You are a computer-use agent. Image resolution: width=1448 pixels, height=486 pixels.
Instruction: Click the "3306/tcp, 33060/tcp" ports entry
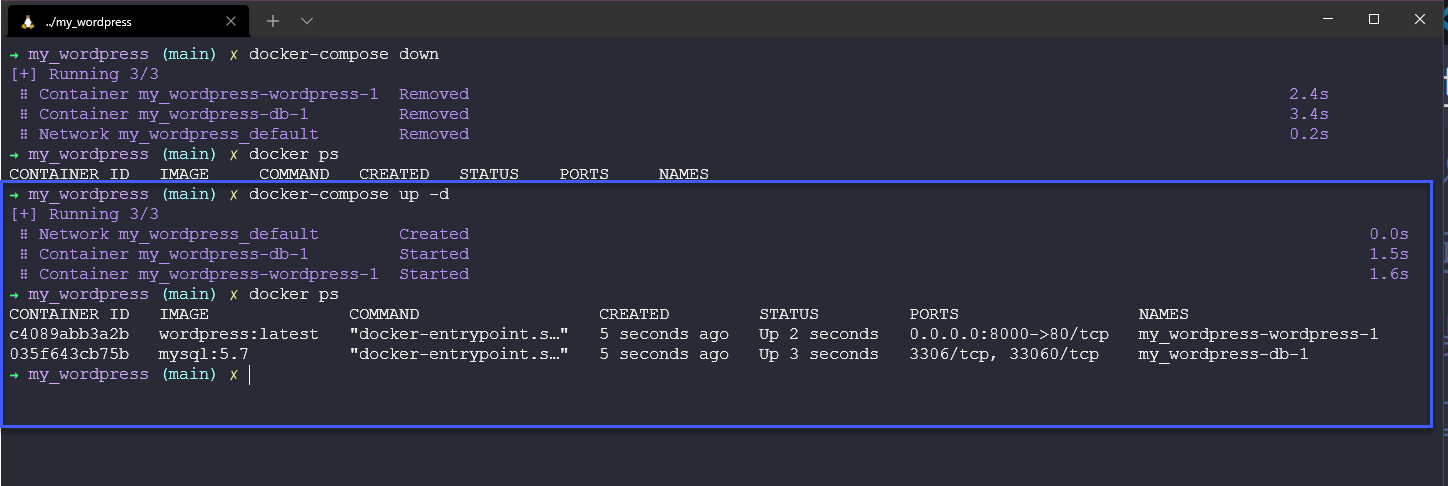(x=1004, y=354)
